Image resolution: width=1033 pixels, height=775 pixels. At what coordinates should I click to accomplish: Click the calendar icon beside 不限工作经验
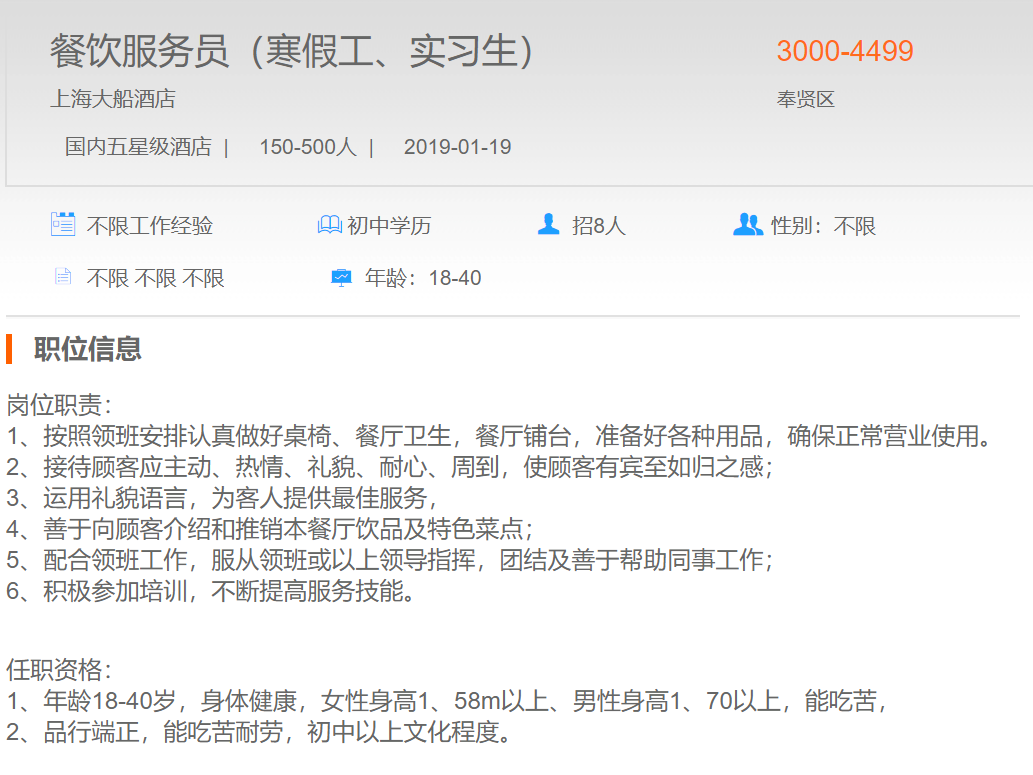pos(63,224)
